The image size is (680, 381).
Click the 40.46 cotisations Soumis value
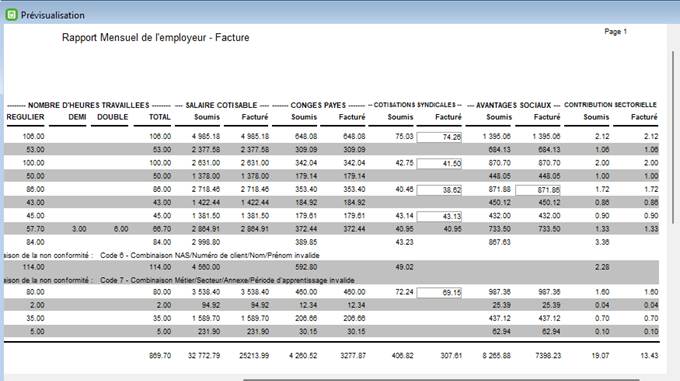(x=404, y=189)
